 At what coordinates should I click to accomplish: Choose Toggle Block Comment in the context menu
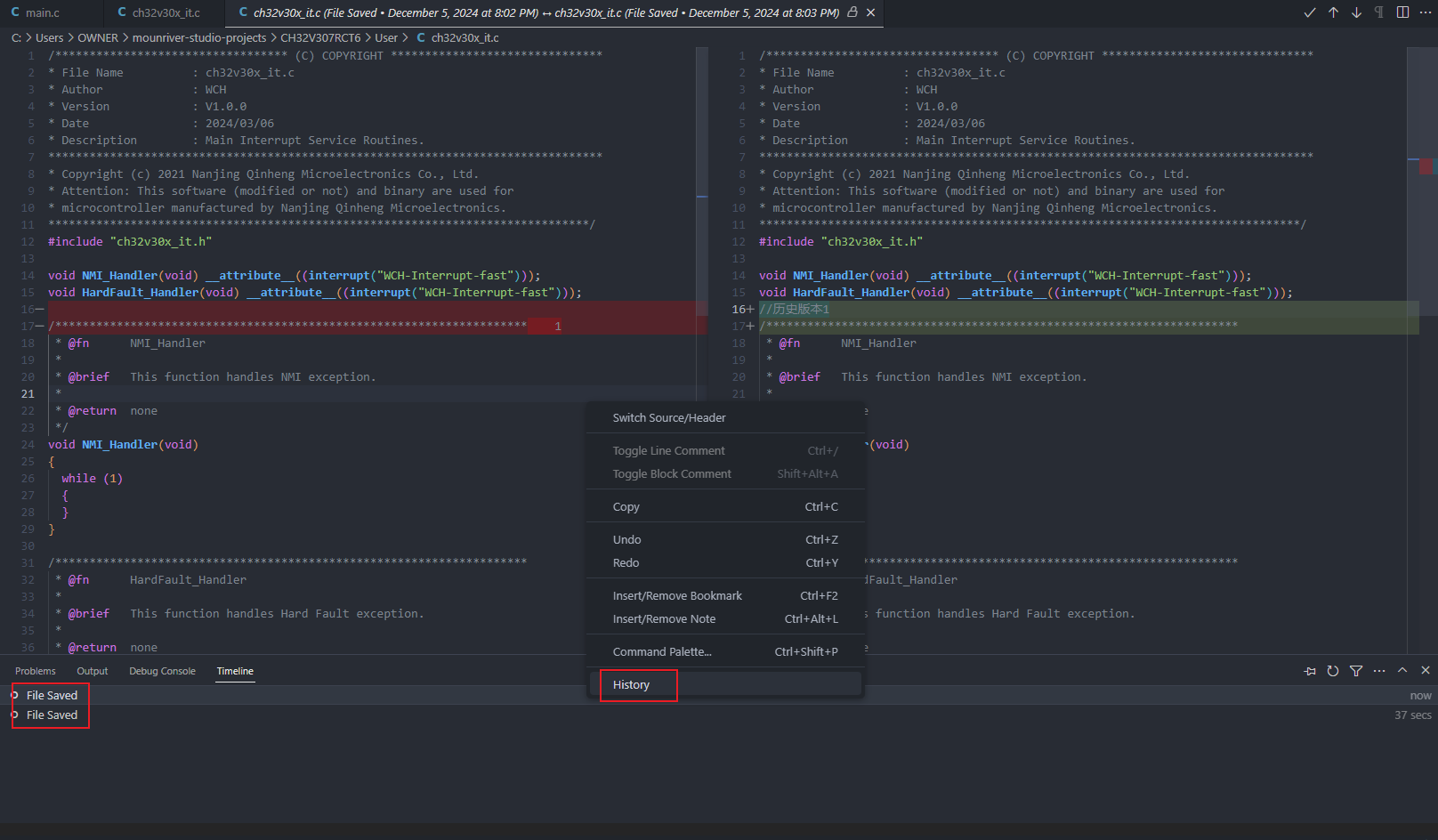672,473
